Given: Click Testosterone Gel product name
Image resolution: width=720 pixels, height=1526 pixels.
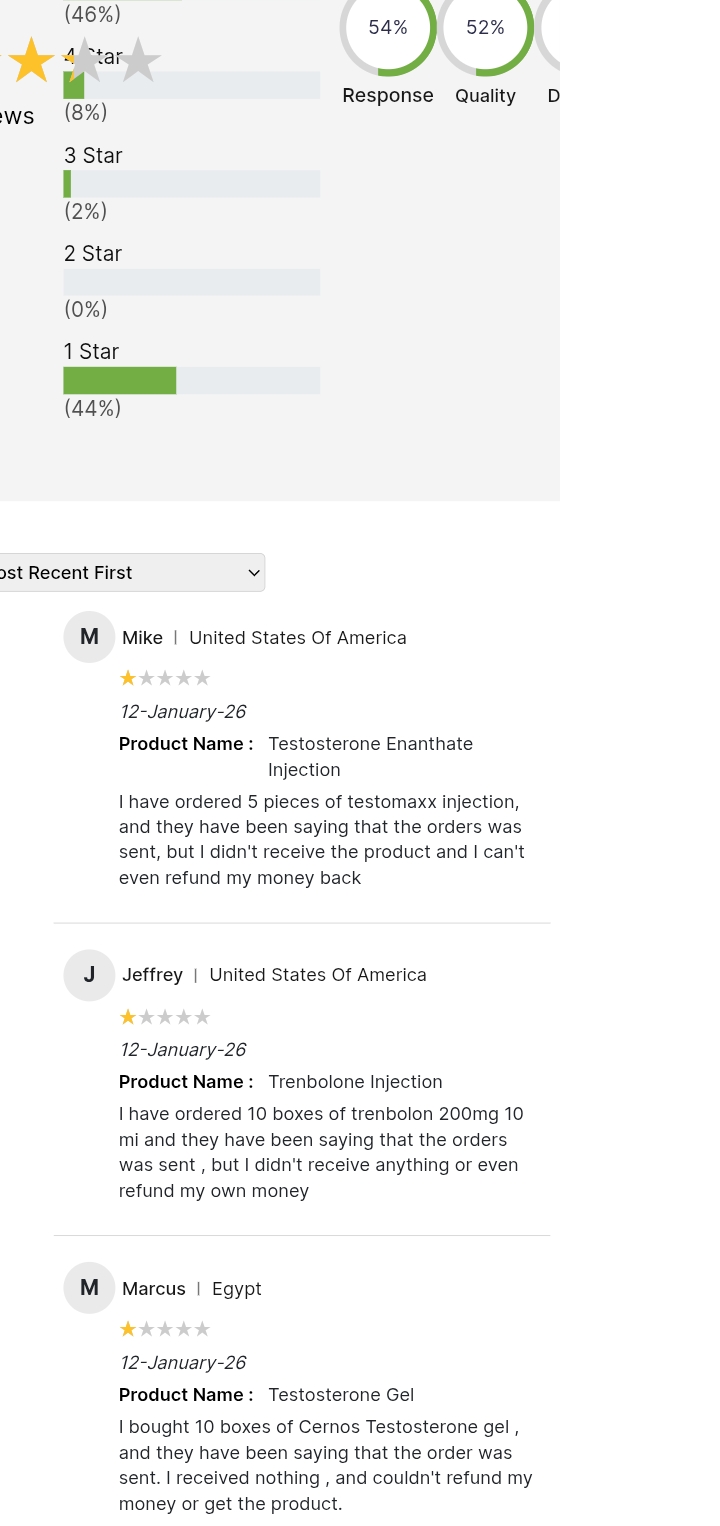Looking at the screenshot, I should pyautogui.click(x=341, y=1395).
